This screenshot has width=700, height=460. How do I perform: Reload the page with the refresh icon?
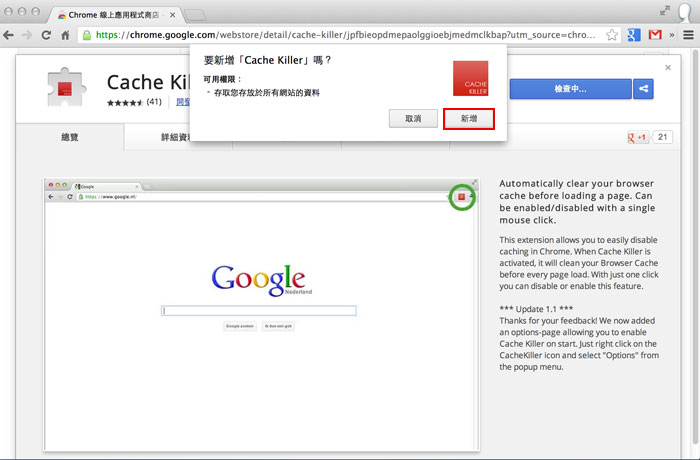[x=46, y=35]
